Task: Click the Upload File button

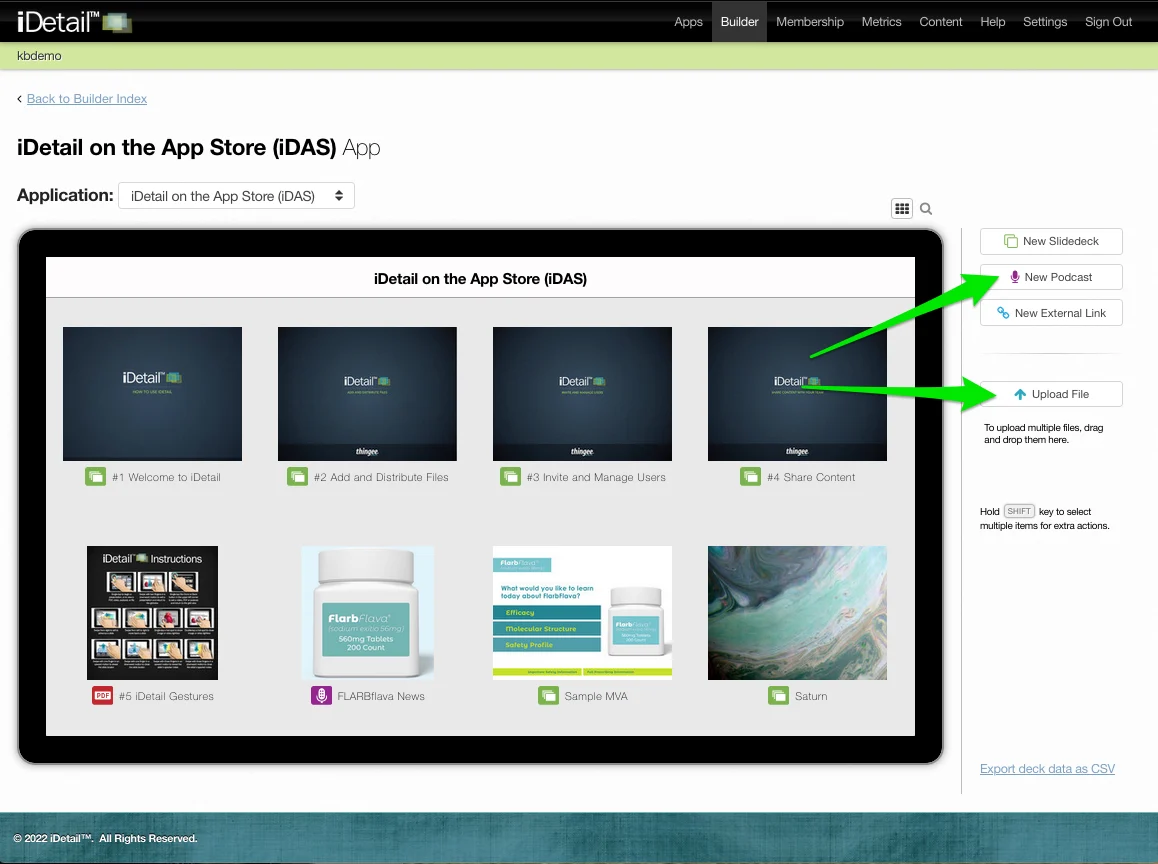Action: tap(1051, 394)
